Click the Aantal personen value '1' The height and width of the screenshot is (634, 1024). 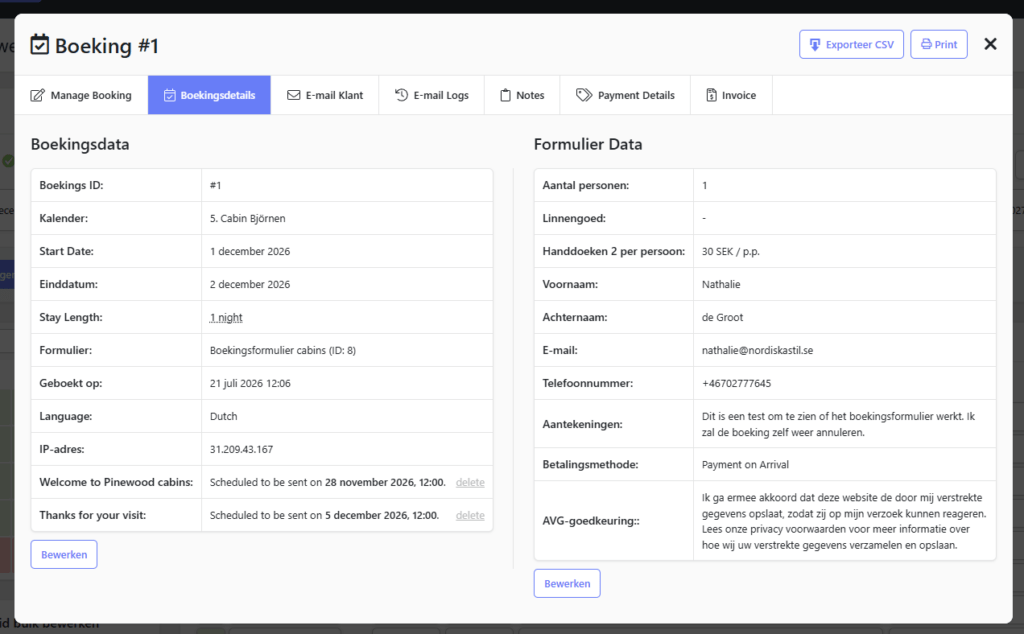tap(705, 185)
